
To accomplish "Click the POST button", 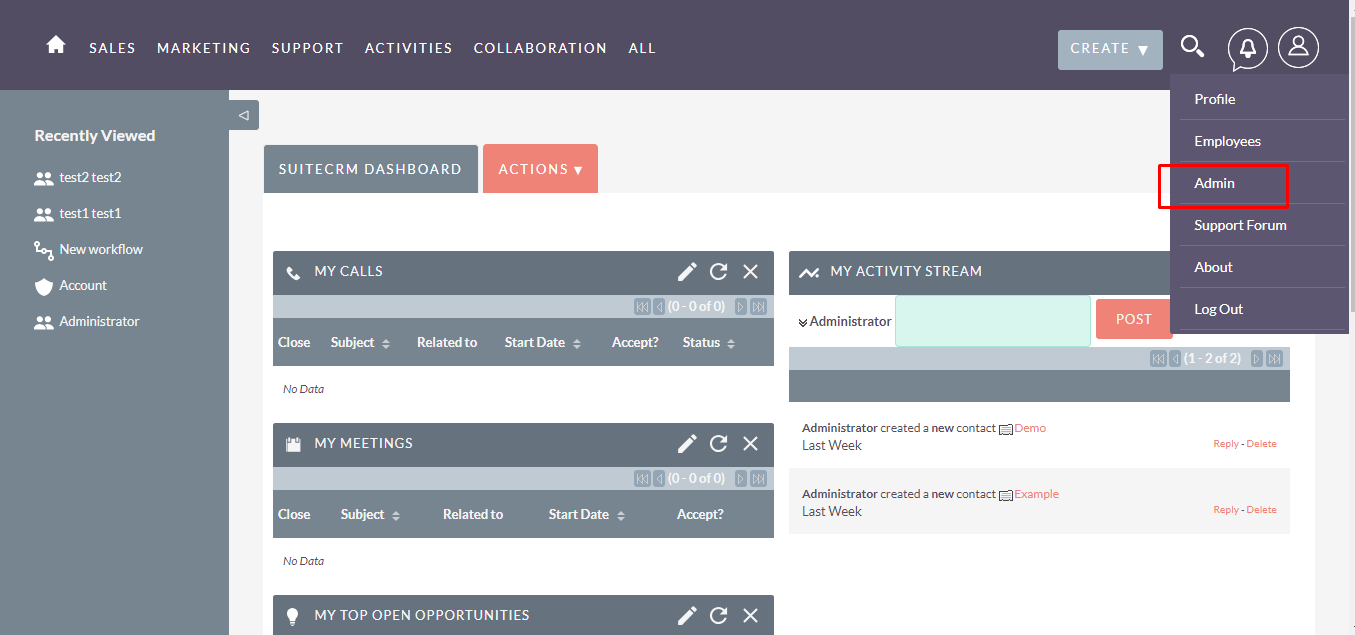I will 1134,319.
